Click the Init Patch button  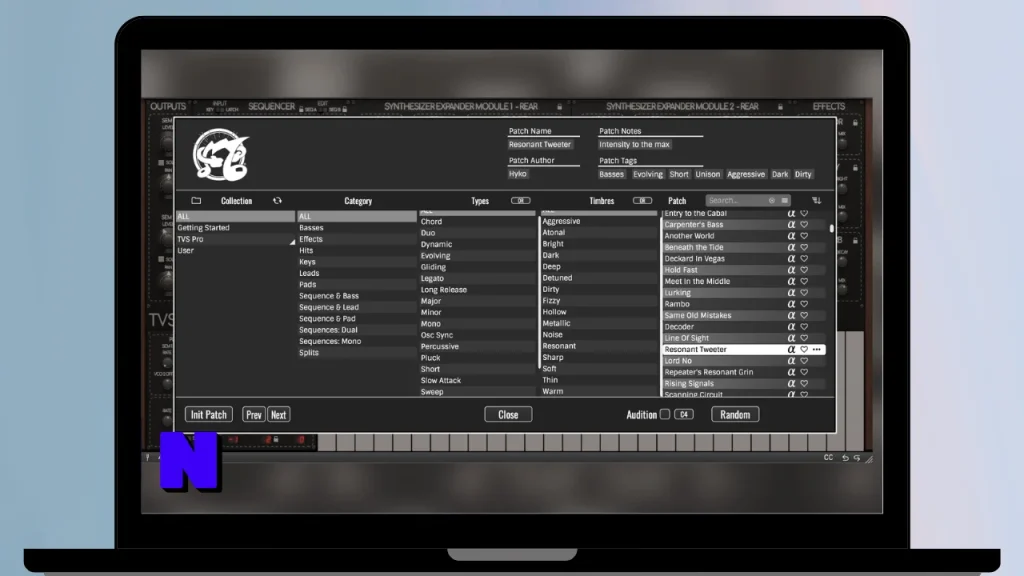tap(208, 415)
